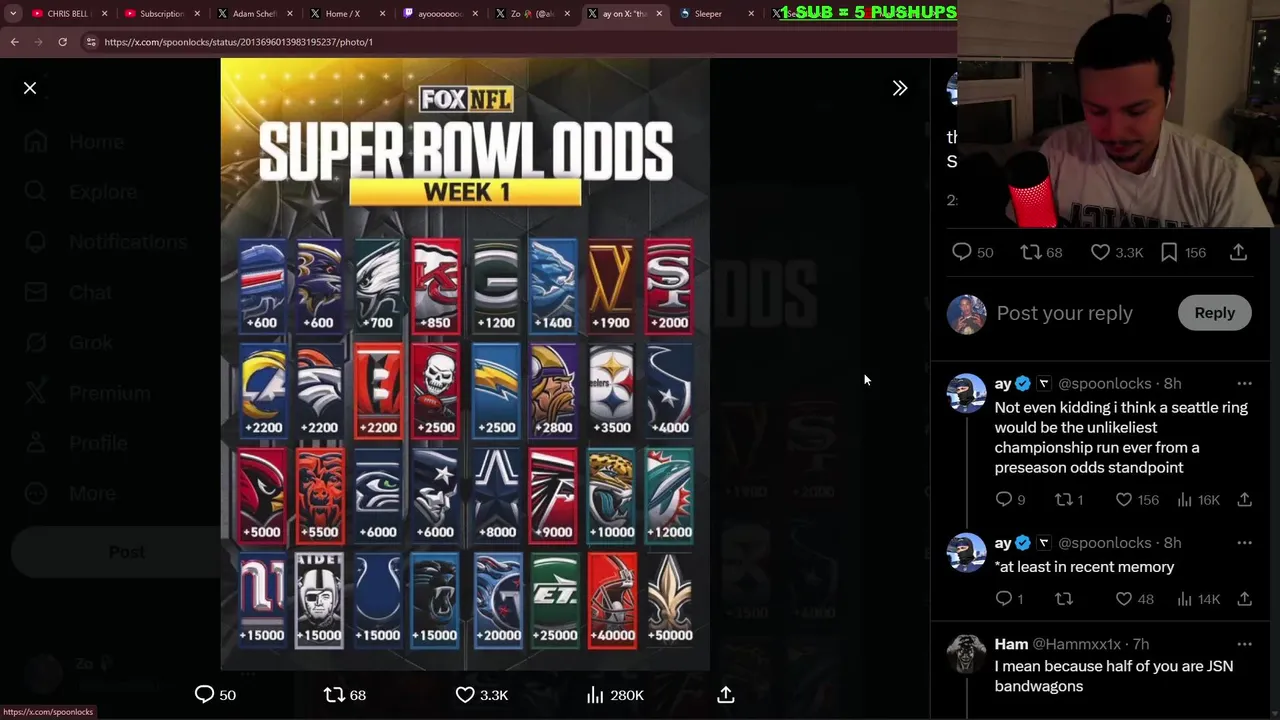Open 8h timestamp on seattle ring reply

(1172, 383)
